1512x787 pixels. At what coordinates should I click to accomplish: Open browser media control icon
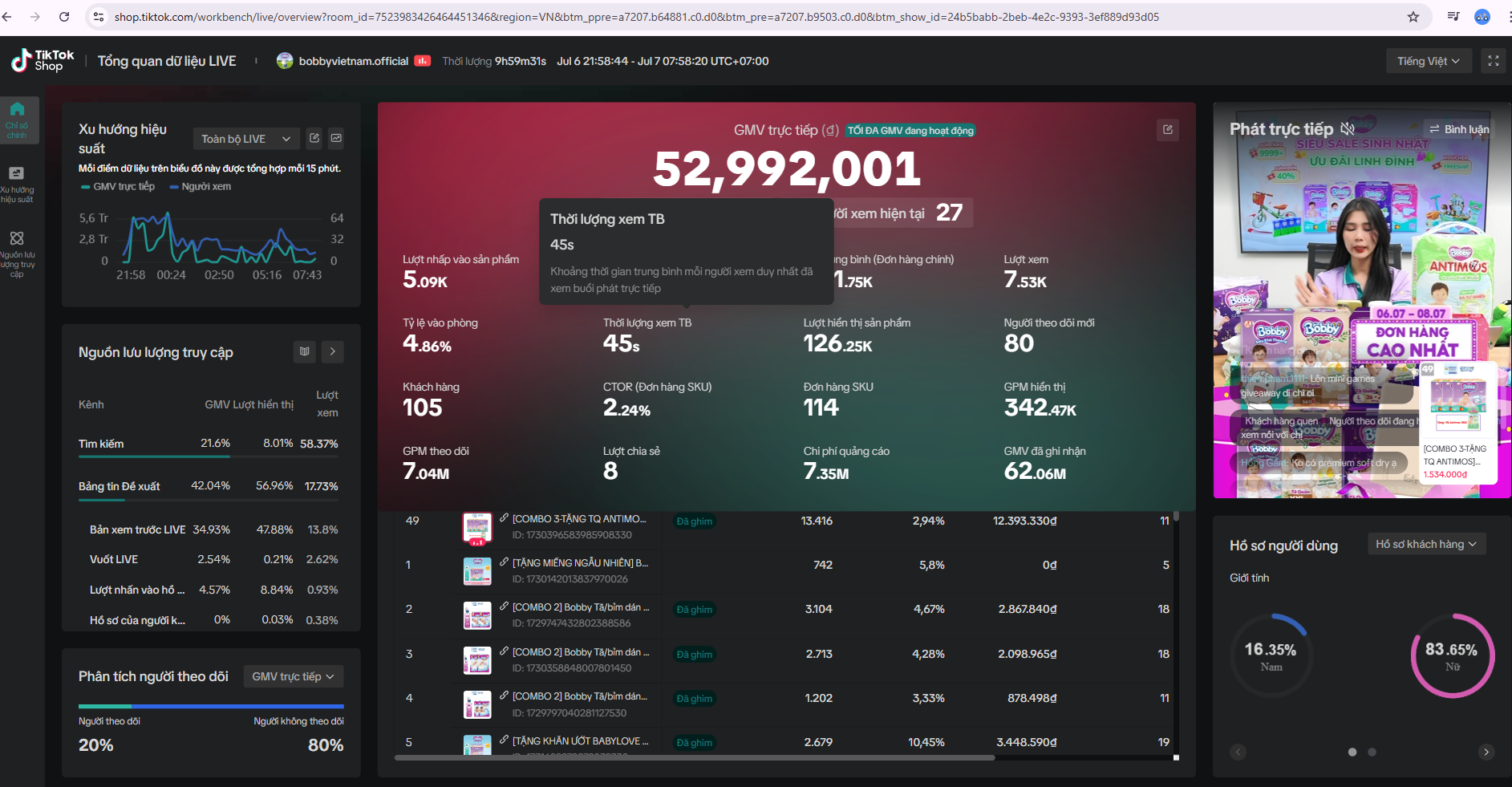(x=1453, y=17)
